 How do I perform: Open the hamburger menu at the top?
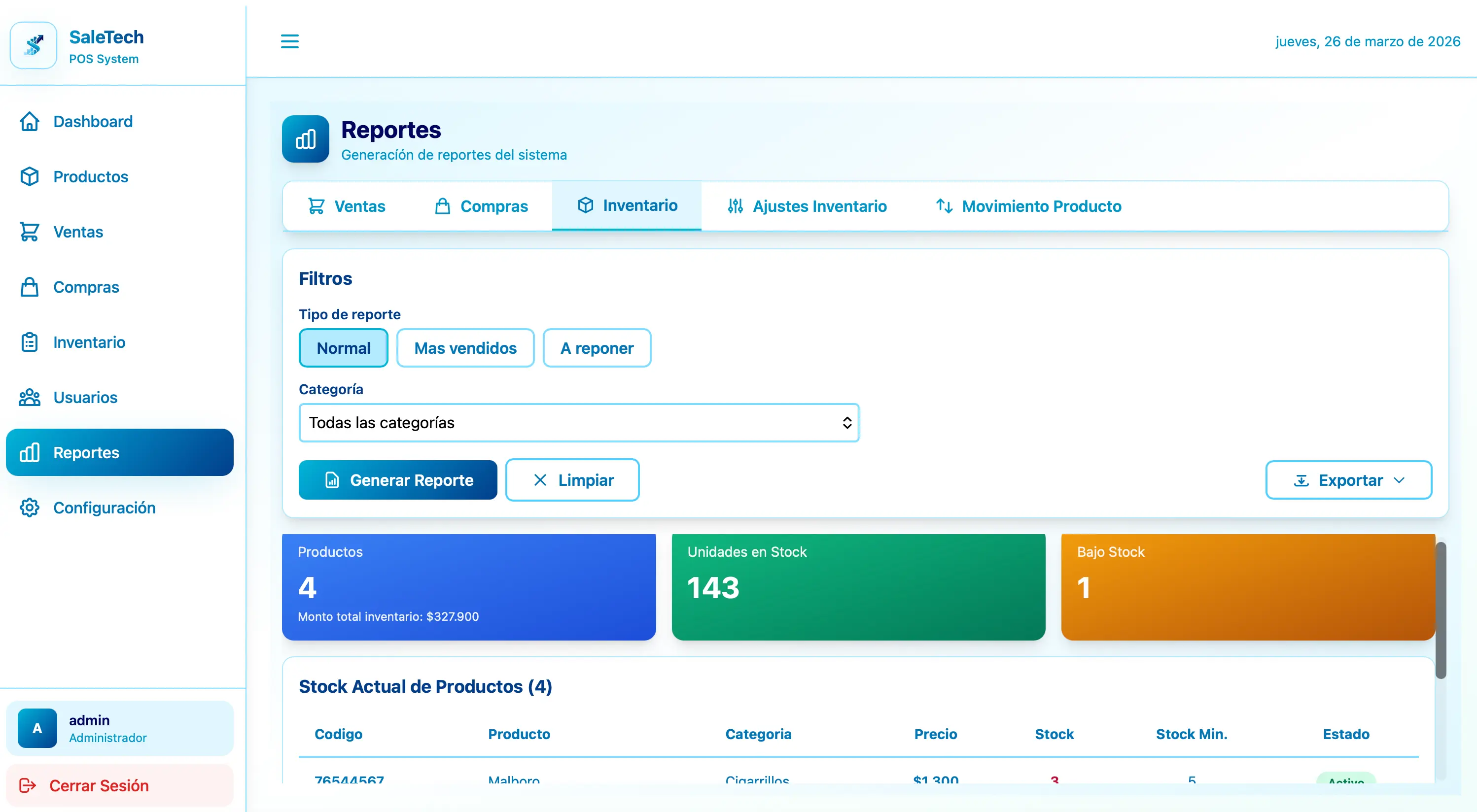point(289,41)
